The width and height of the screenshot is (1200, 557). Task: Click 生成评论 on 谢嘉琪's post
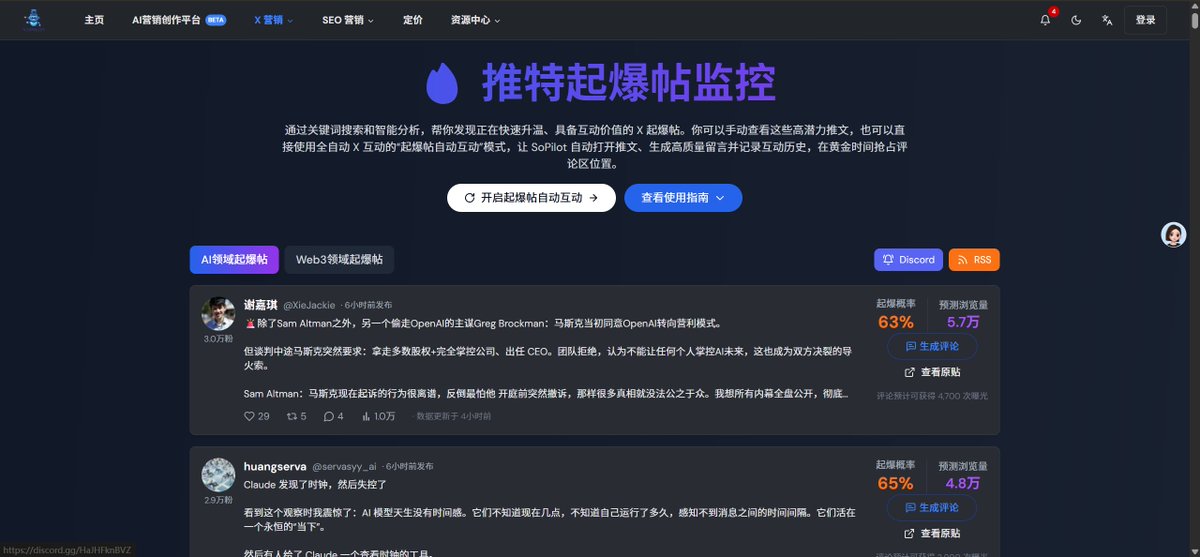(x=932, y=346)
